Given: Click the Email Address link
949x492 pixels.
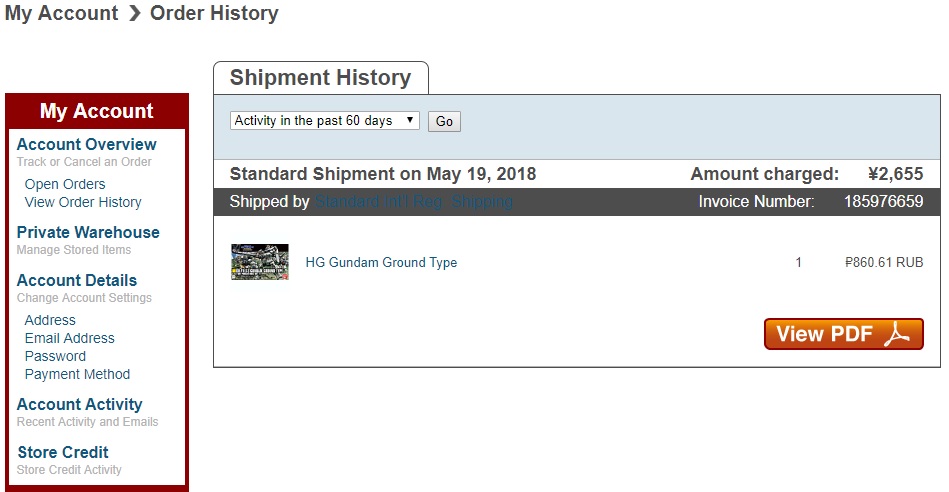Looking at the screenshot, I should 70,338.
